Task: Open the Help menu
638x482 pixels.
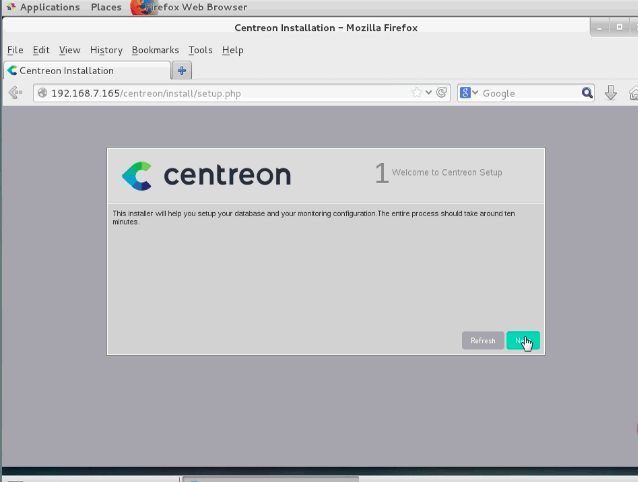Action: 232,50
